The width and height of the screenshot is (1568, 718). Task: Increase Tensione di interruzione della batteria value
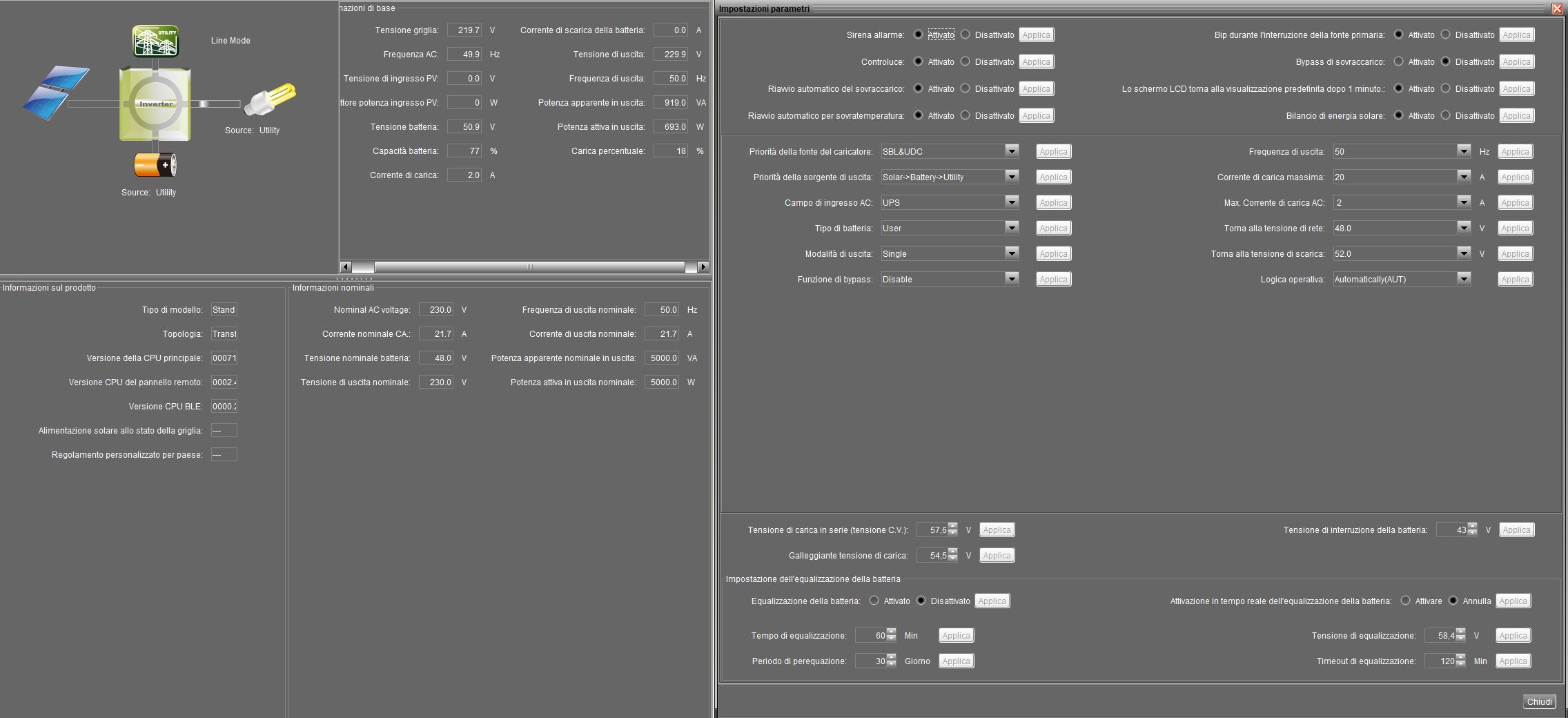pyautogui.click(x=1473, y=526)
